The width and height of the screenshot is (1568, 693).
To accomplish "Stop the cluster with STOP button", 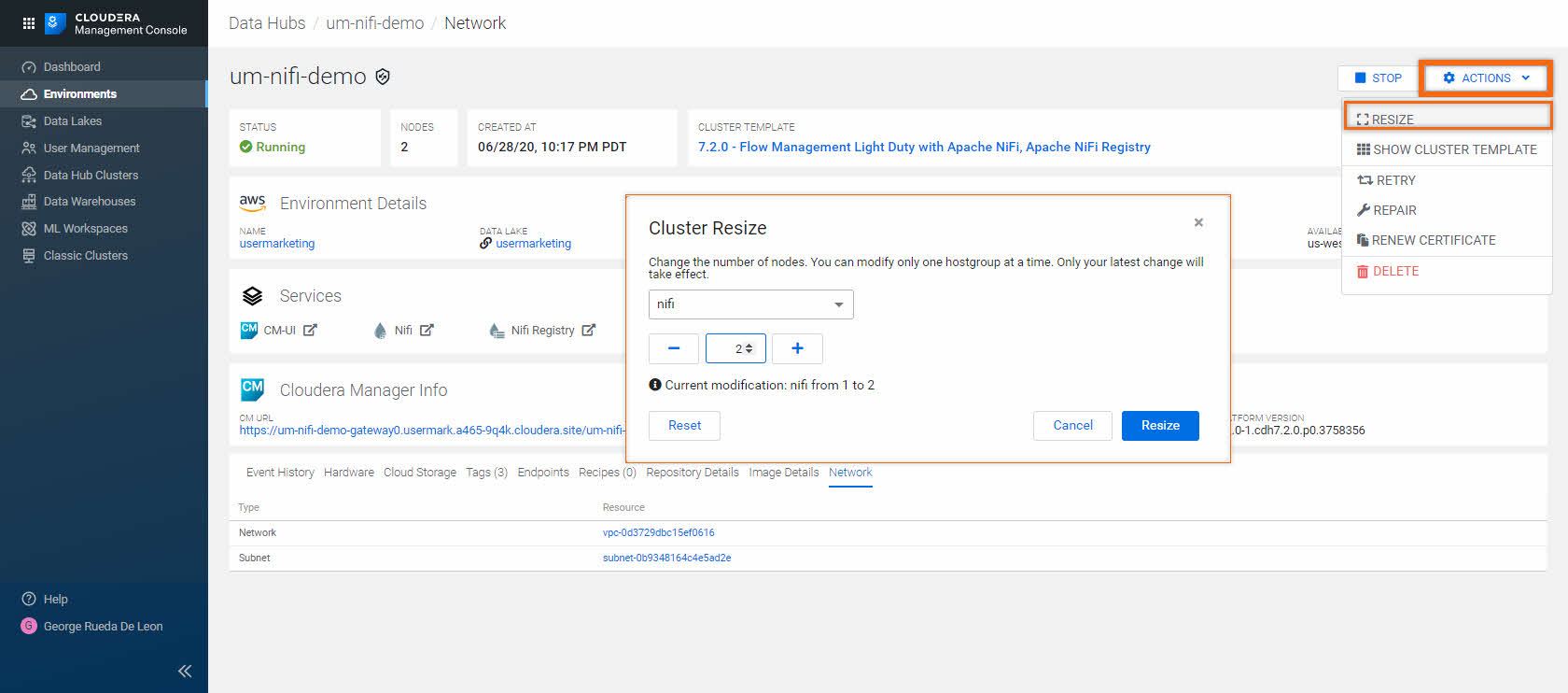I will coord(1378,78).
